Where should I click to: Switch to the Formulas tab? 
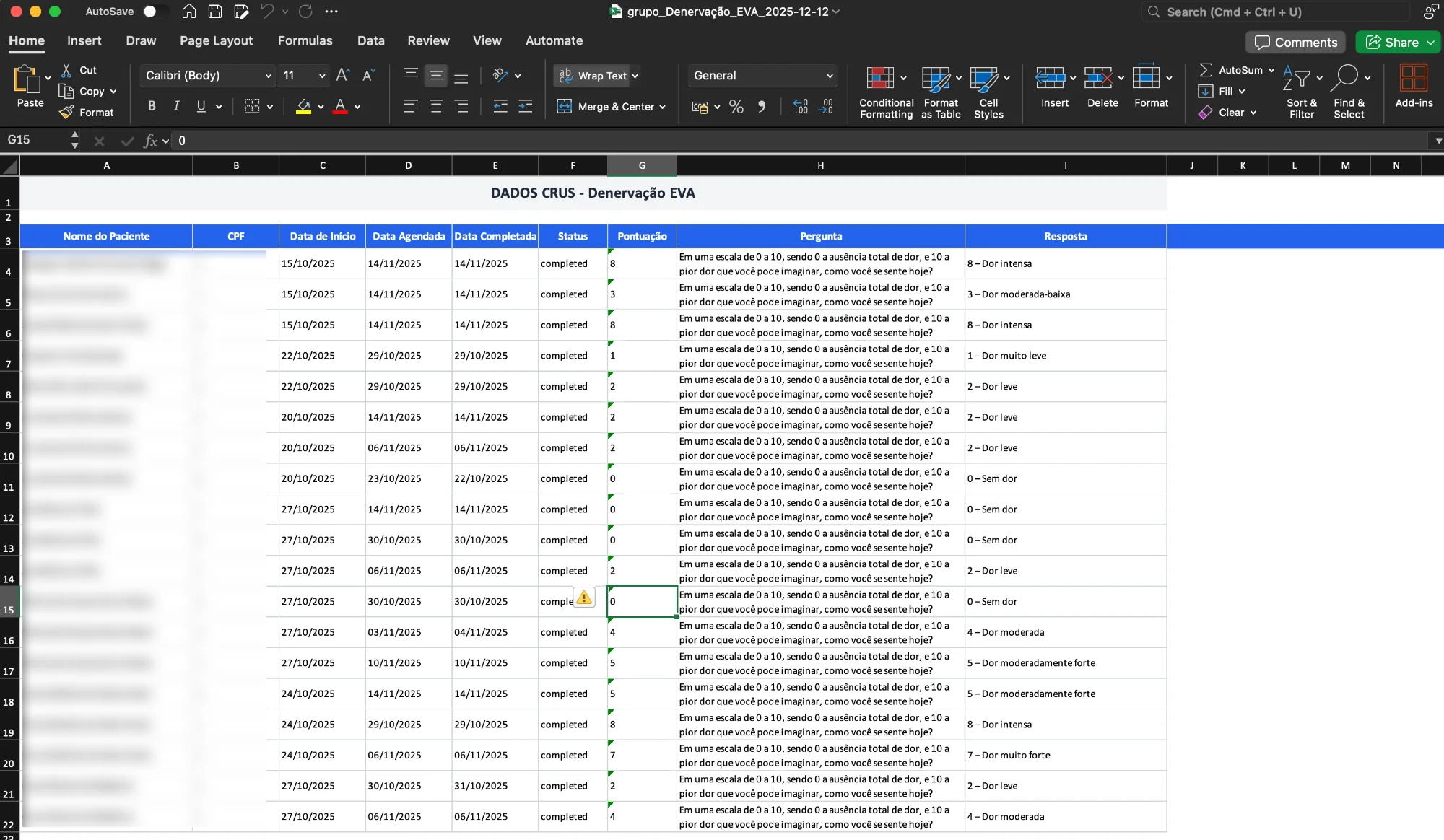305,40
